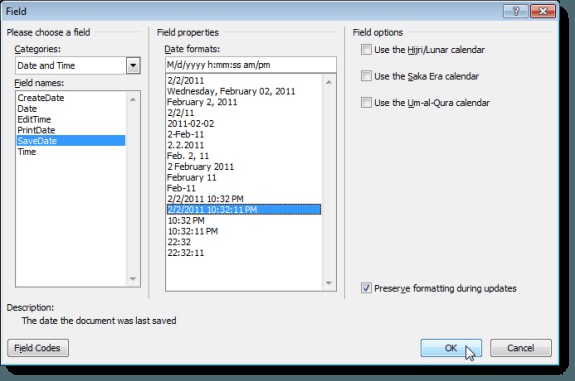Click Field names scrollbar up arrow
Image resolution: width=575 pixels, height=381 pixels.
[133, 99]
